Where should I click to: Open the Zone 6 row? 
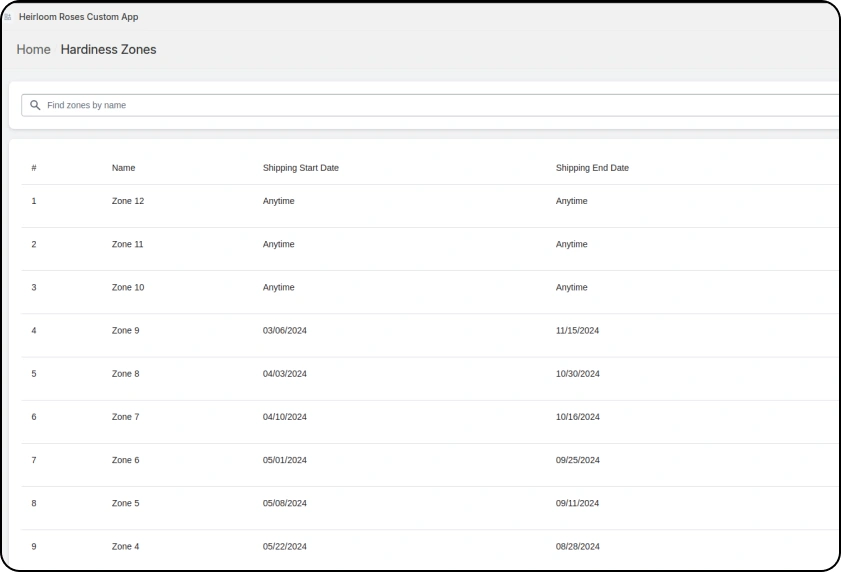click(x=125, y=460)
